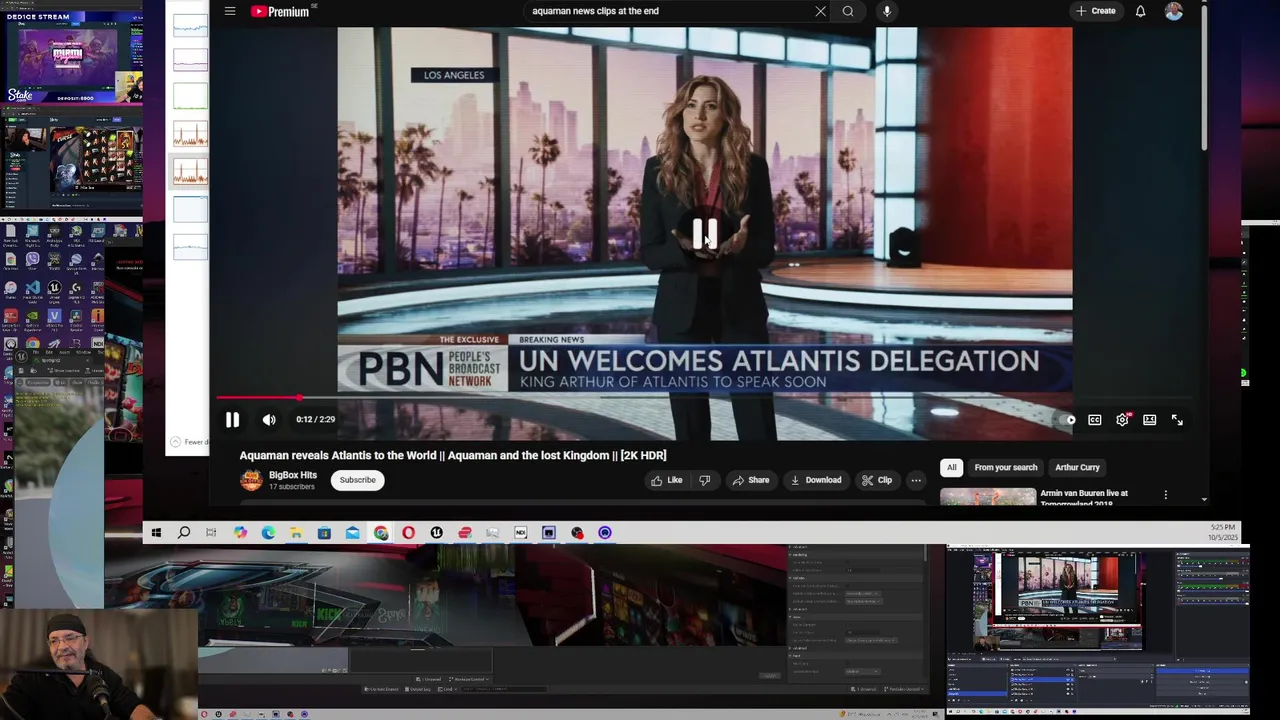Open Microsoft Edge from the taskbar
Image resolution: width=1280 pixels, height=720 pixels.
point(268,533)
